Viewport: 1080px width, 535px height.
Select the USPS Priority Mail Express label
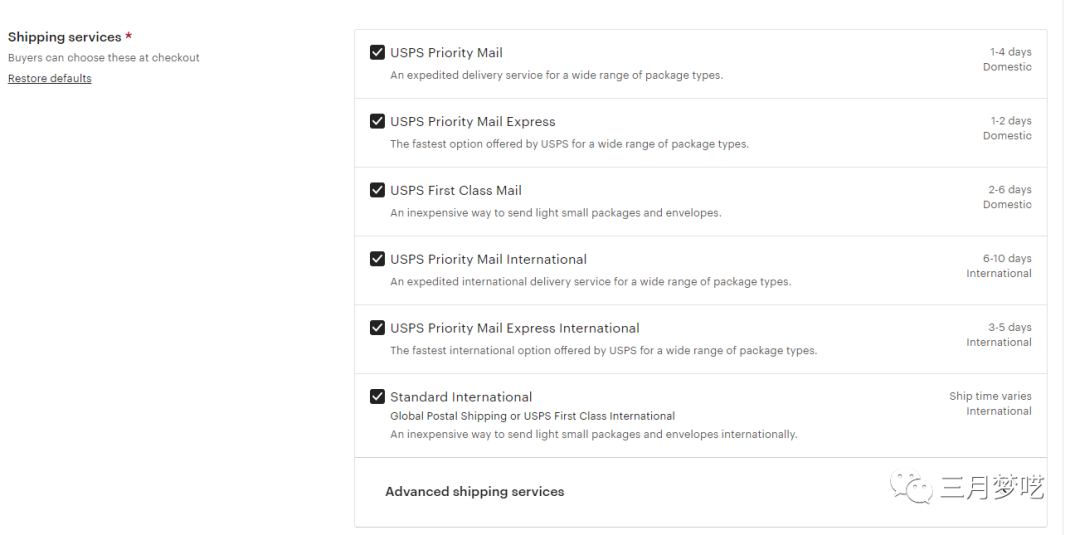click(x=472, y=122)
